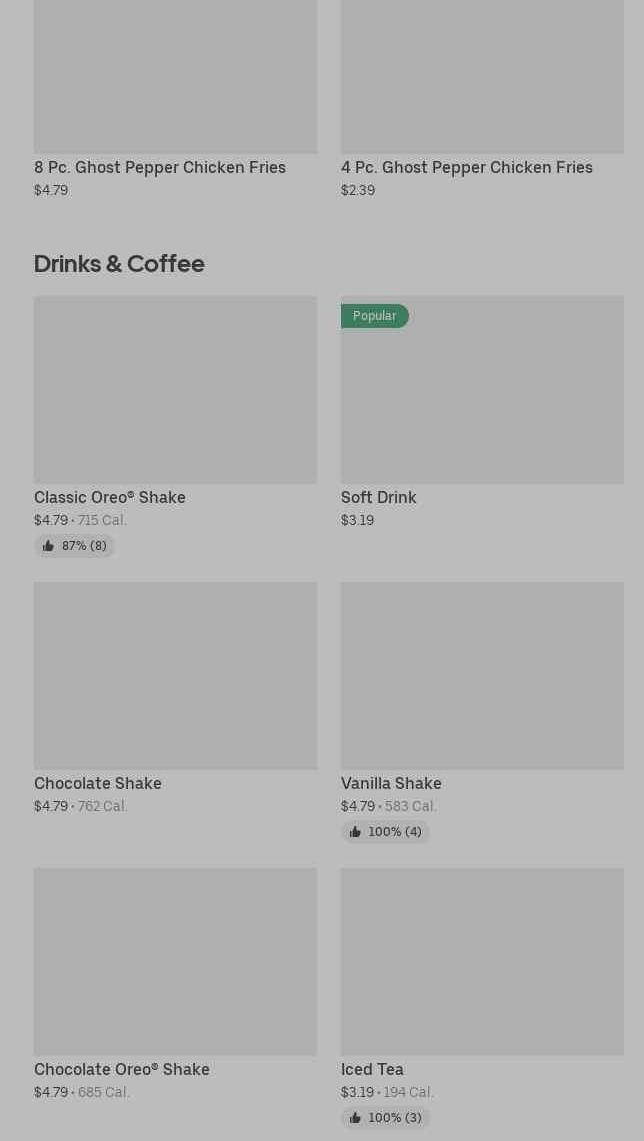Click the Chocolate Oreo® Shake name
Viewport: 644px width, 1141px height.
pyautogui.click(x=122, y=1069)
